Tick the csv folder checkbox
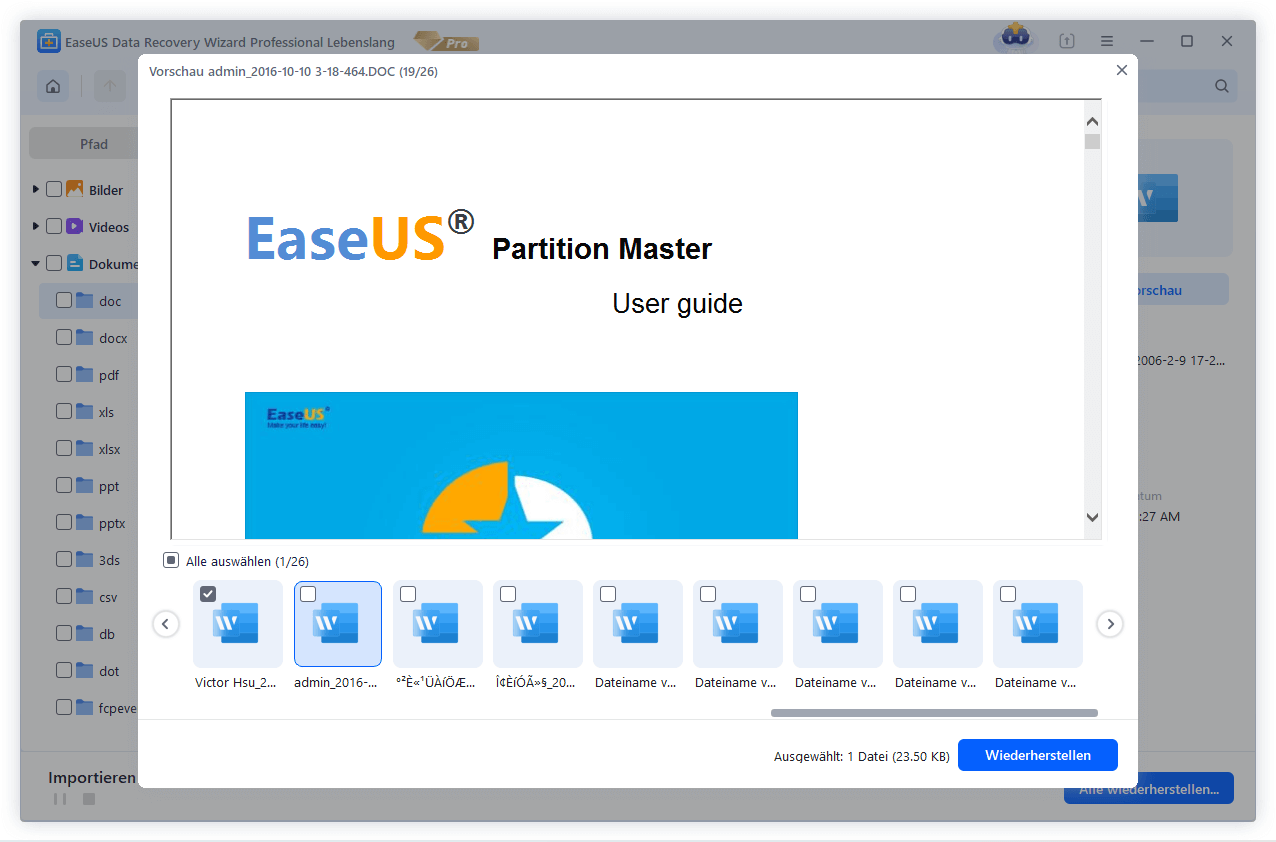 [64, 596]
